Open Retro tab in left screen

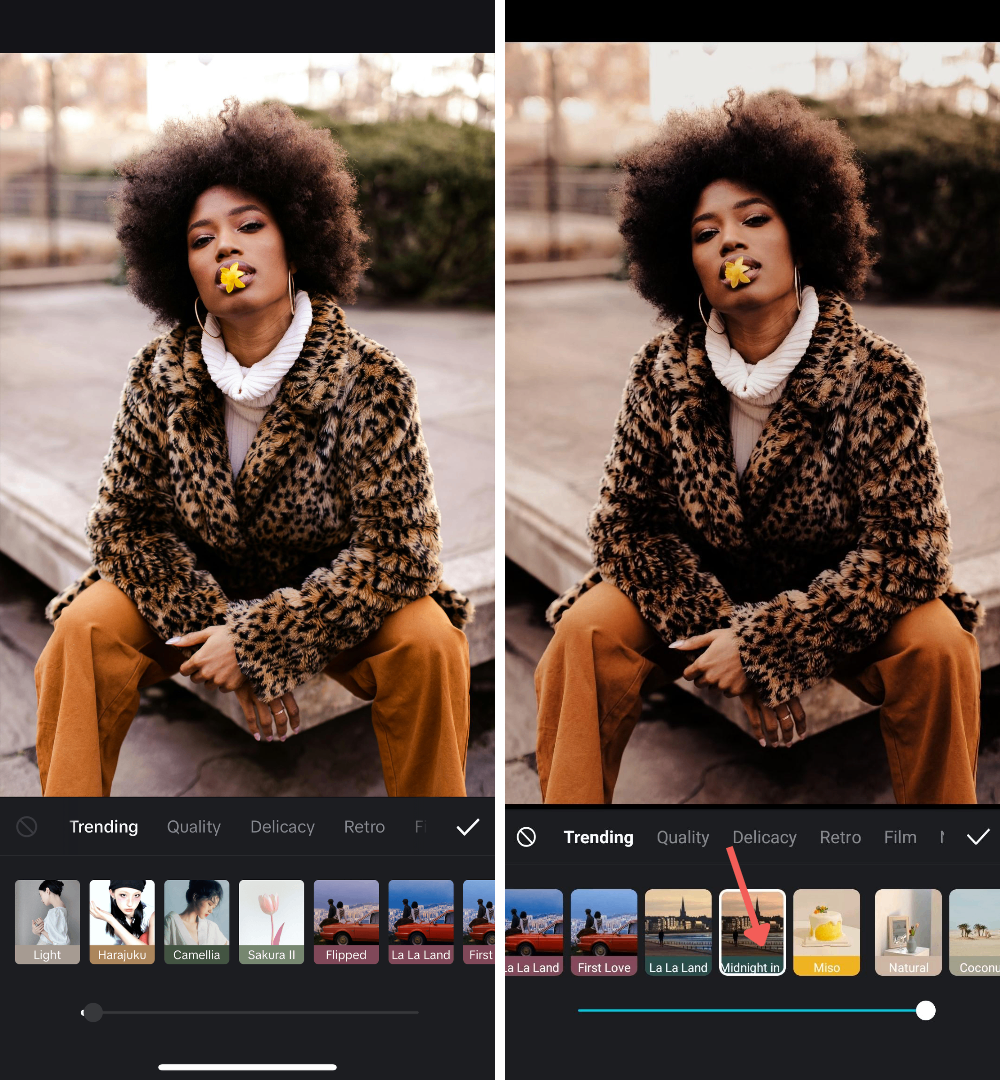364,827
